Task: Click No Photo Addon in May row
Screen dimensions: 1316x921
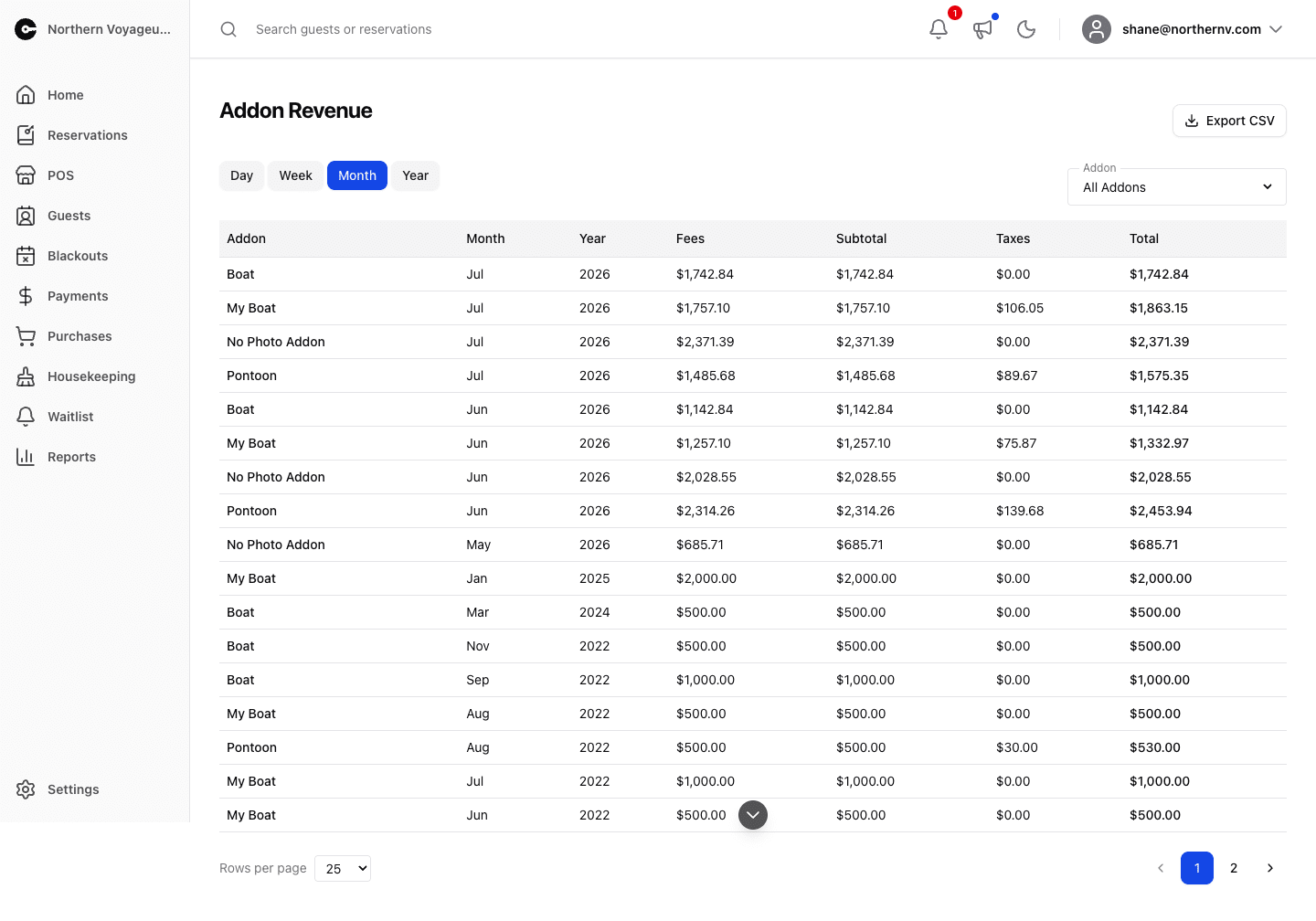Action: click(x=276, y=545)
